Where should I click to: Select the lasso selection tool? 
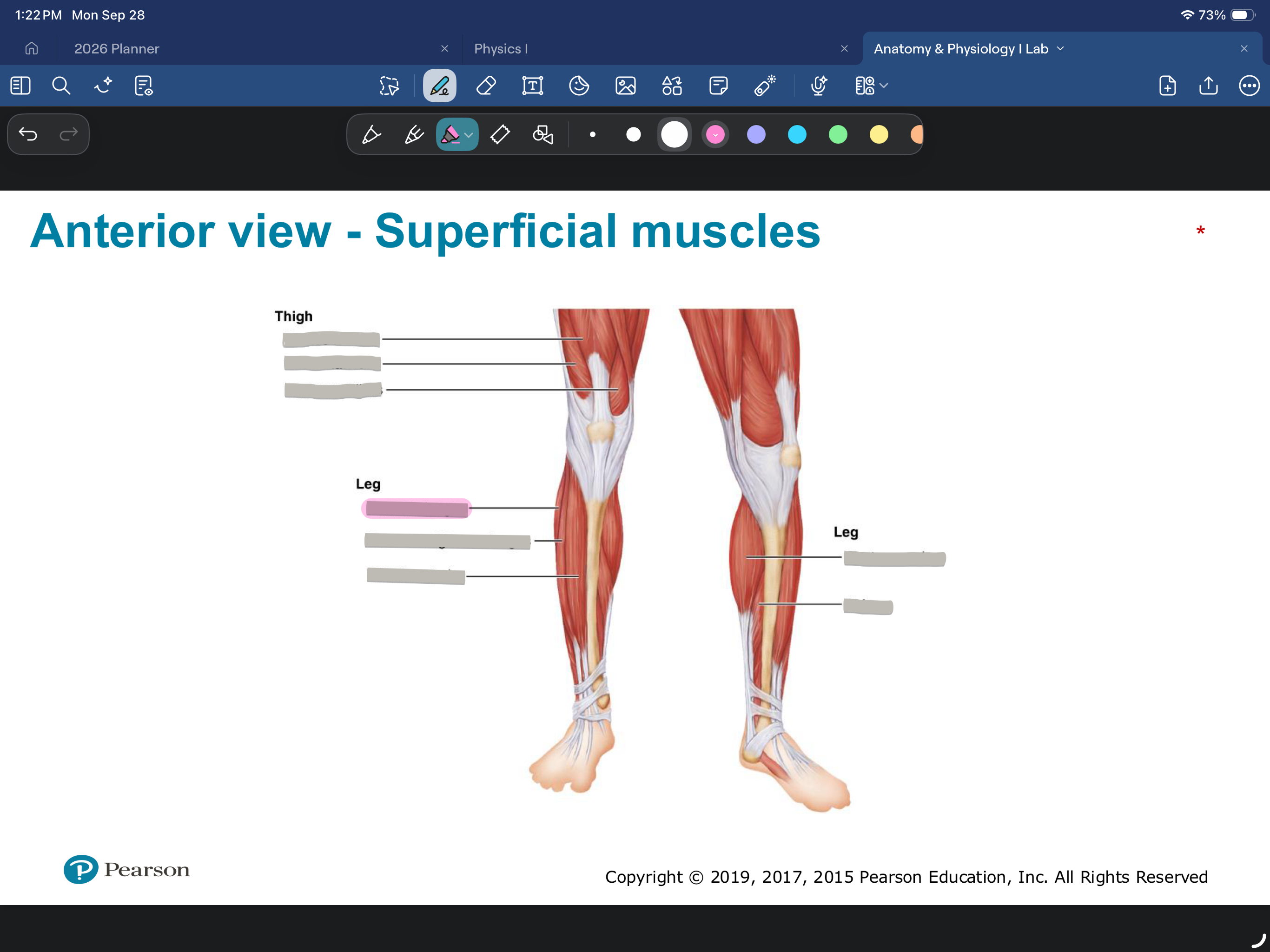click(x=389, y=86)
